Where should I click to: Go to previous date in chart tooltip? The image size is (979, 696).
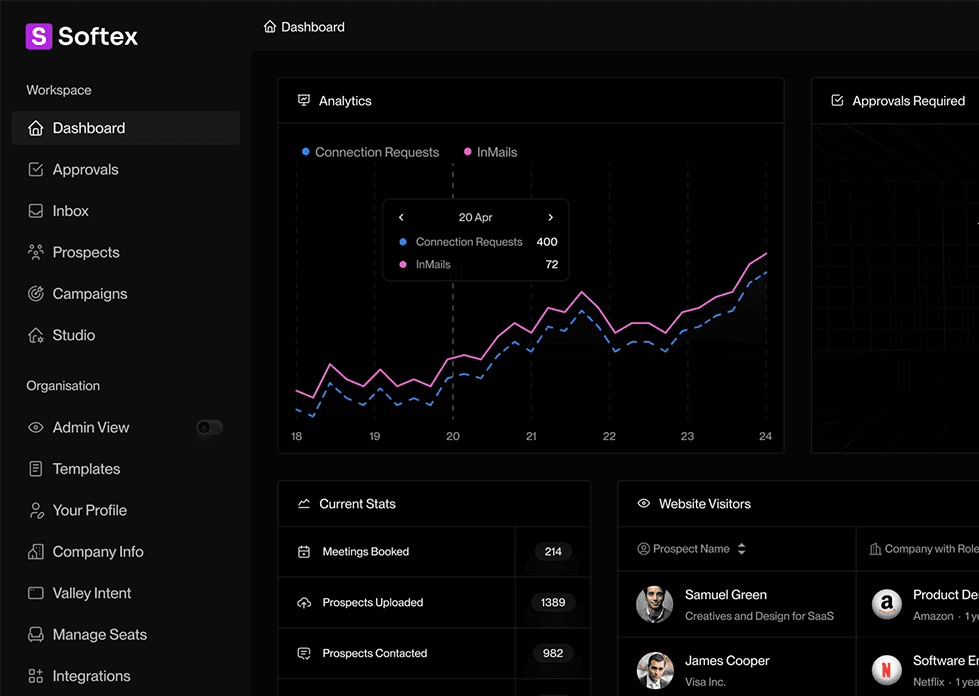point(401,217)
